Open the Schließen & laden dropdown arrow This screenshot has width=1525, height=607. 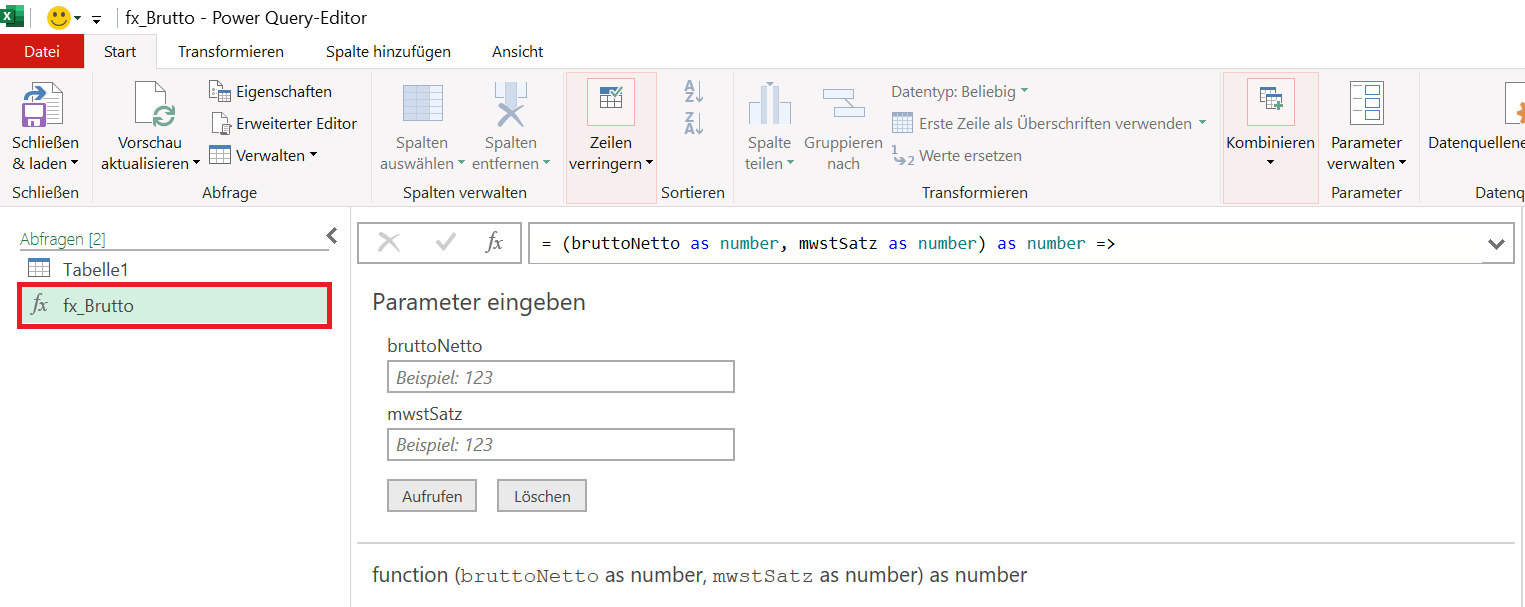point(75,164)
